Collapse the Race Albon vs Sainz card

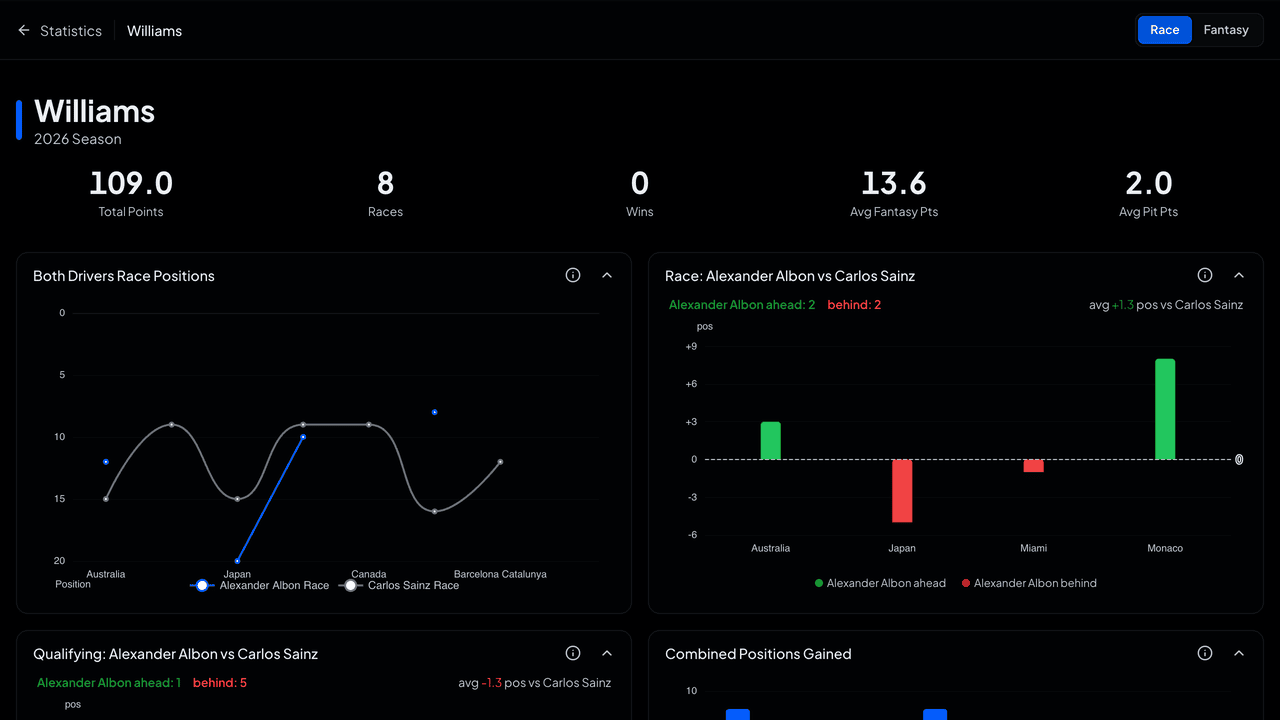click(x=1239, y=275)
